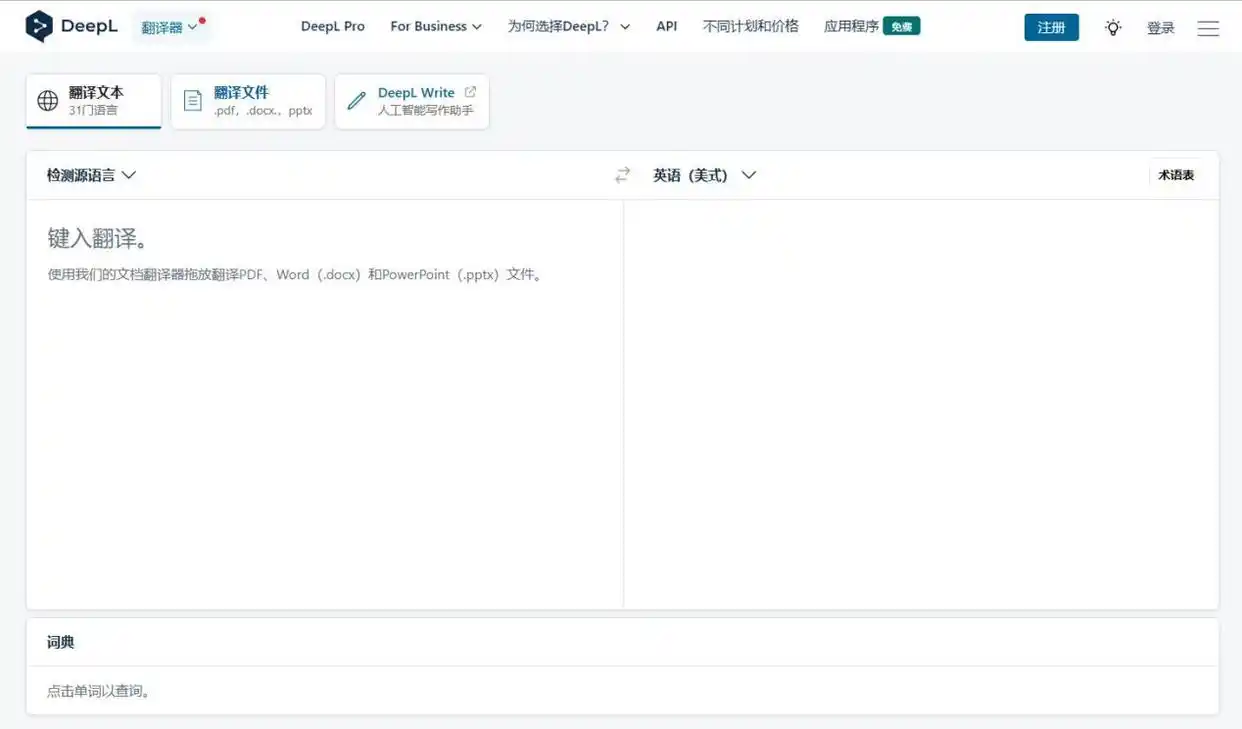This screenshot has width=1242, height=729.
Task: Click the 术语表 glossary button
Action: [x=1176, y=174]
